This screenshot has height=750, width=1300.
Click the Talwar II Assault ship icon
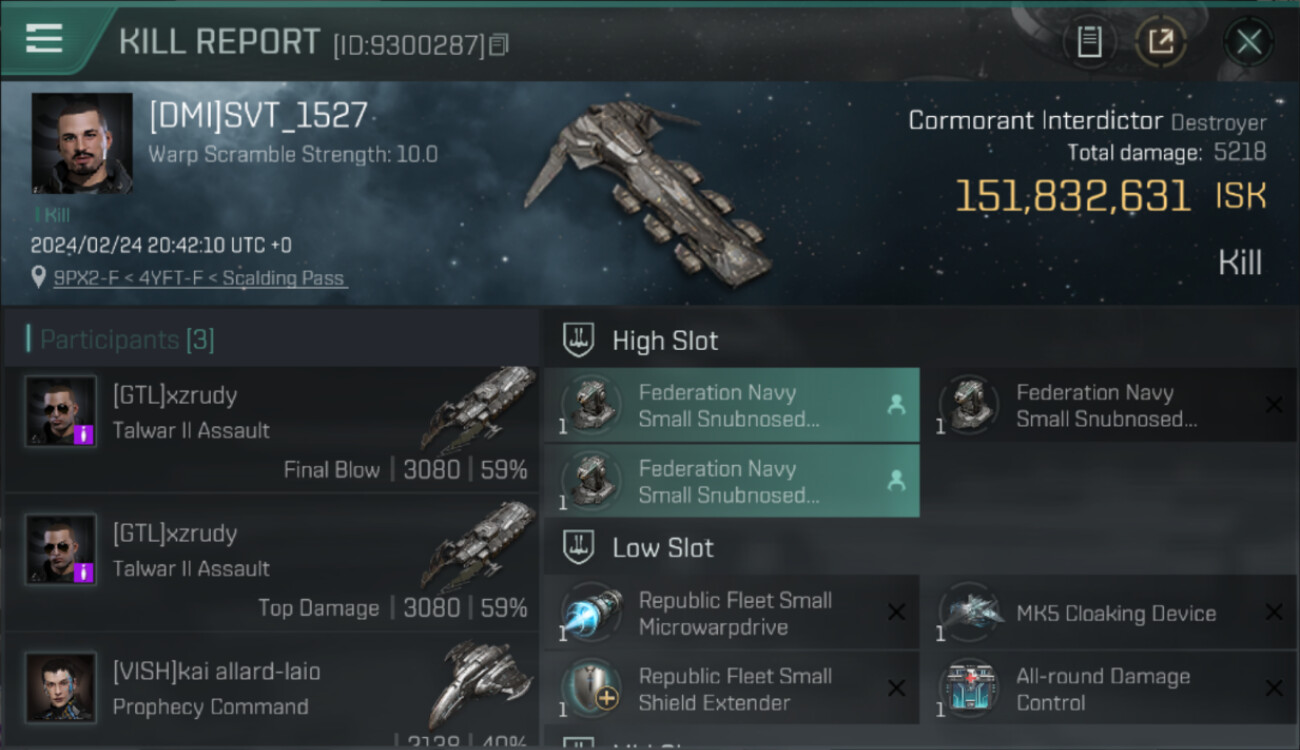coord(478,407)
